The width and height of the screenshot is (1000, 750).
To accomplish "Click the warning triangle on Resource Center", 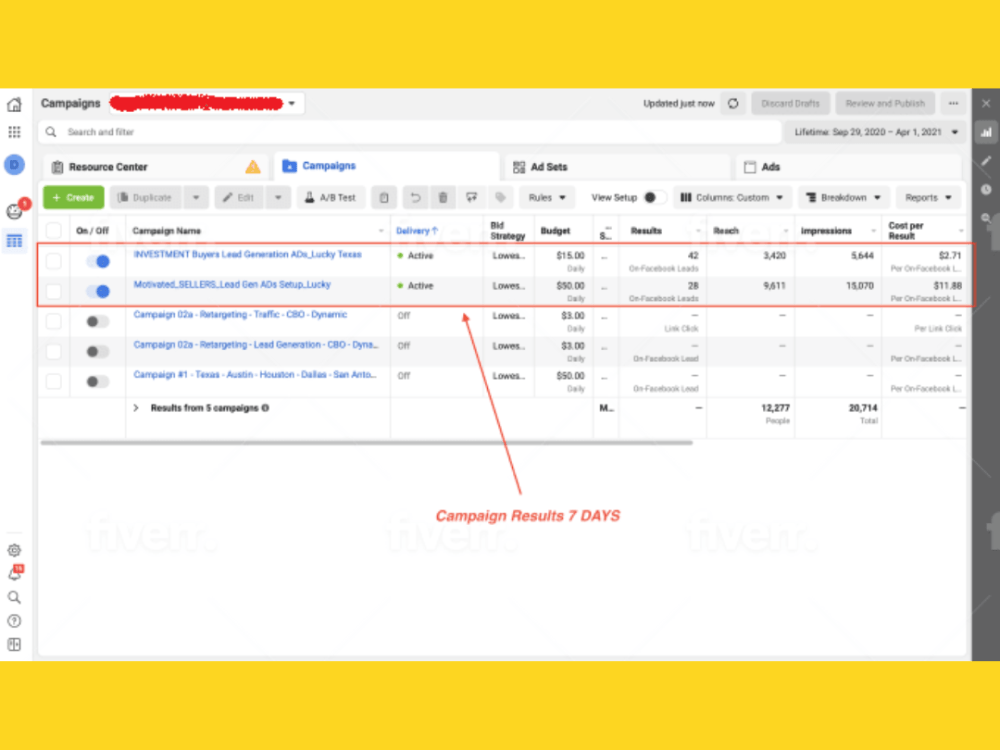I will click(253, 167).
